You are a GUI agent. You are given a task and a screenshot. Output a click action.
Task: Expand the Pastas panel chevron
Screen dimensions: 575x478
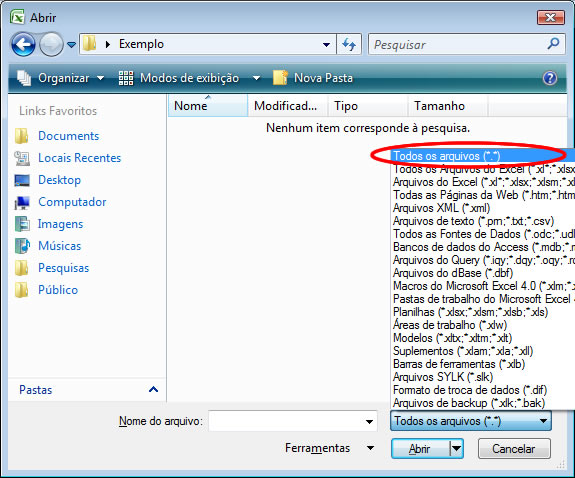click(153, 390)
